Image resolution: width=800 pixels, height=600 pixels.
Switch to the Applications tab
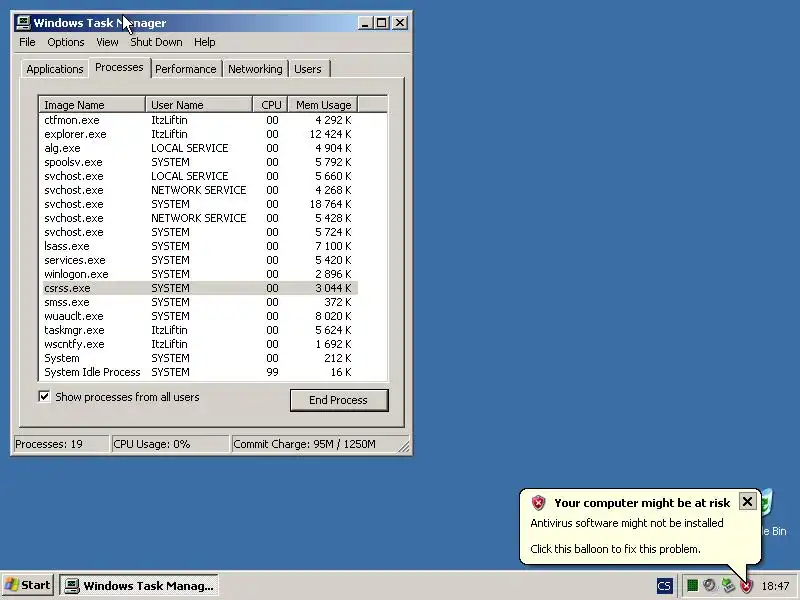pos(55,69)
